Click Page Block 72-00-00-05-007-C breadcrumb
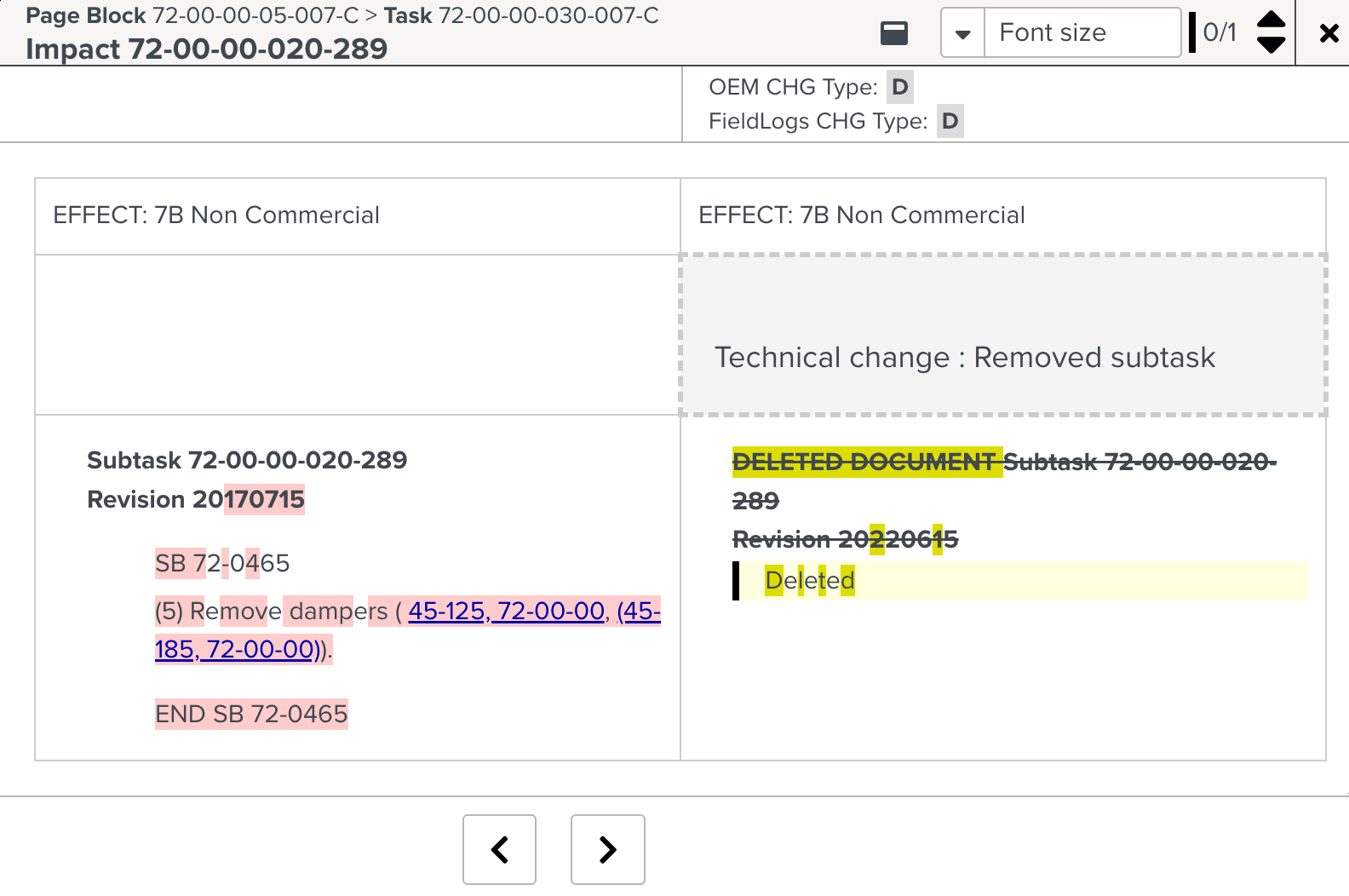1349x896 pixels. click(192, 15)
